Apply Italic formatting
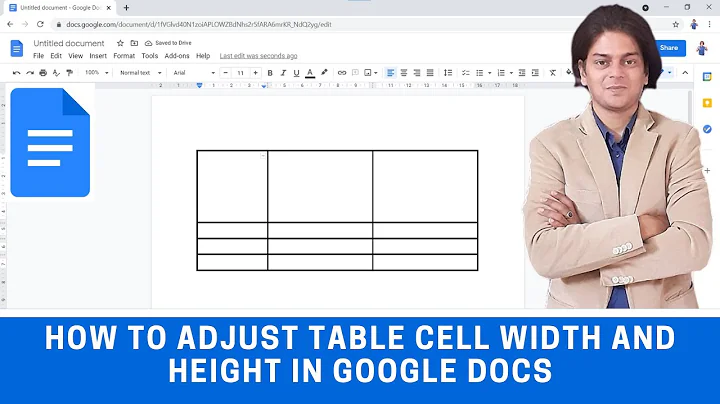The height and width of the screenshot is (404, 720). click(283, 73)
